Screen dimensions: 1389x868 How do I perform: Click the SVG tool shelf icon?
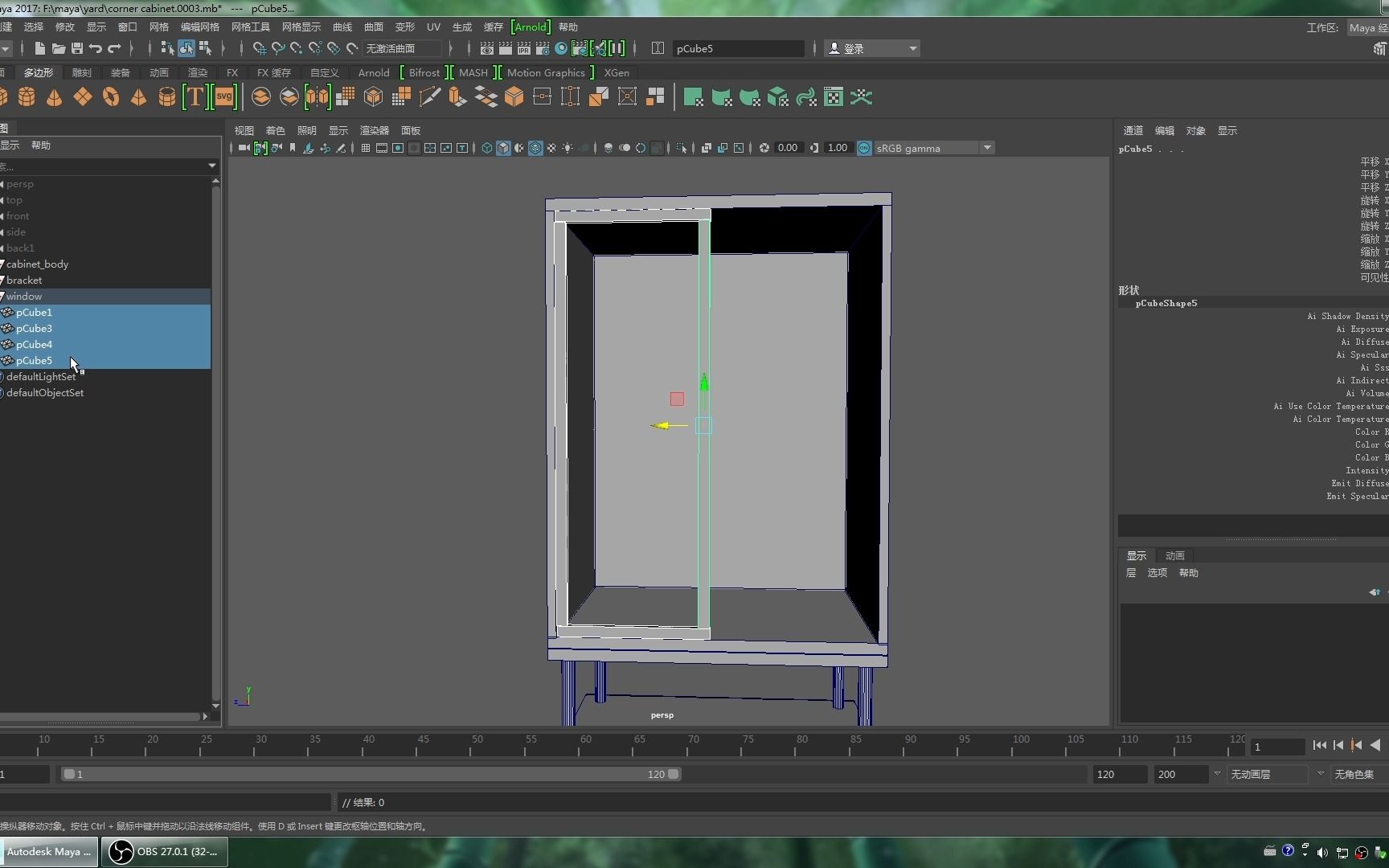click(223, 97)
